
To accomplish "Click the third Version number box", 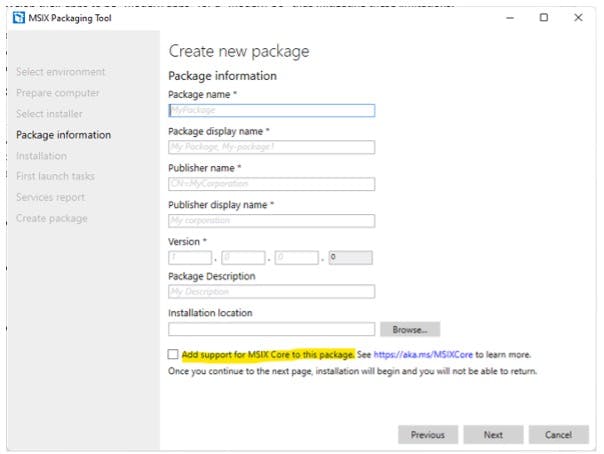I will tap(297, 257).
